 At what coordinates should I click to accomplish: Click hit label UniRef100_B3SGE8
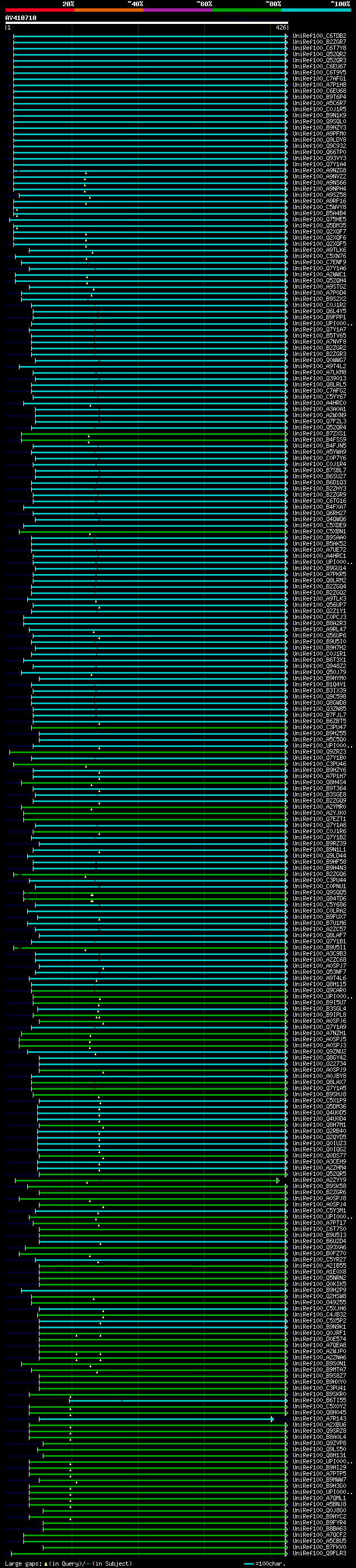pyautogui.click(x=319, y=794)
